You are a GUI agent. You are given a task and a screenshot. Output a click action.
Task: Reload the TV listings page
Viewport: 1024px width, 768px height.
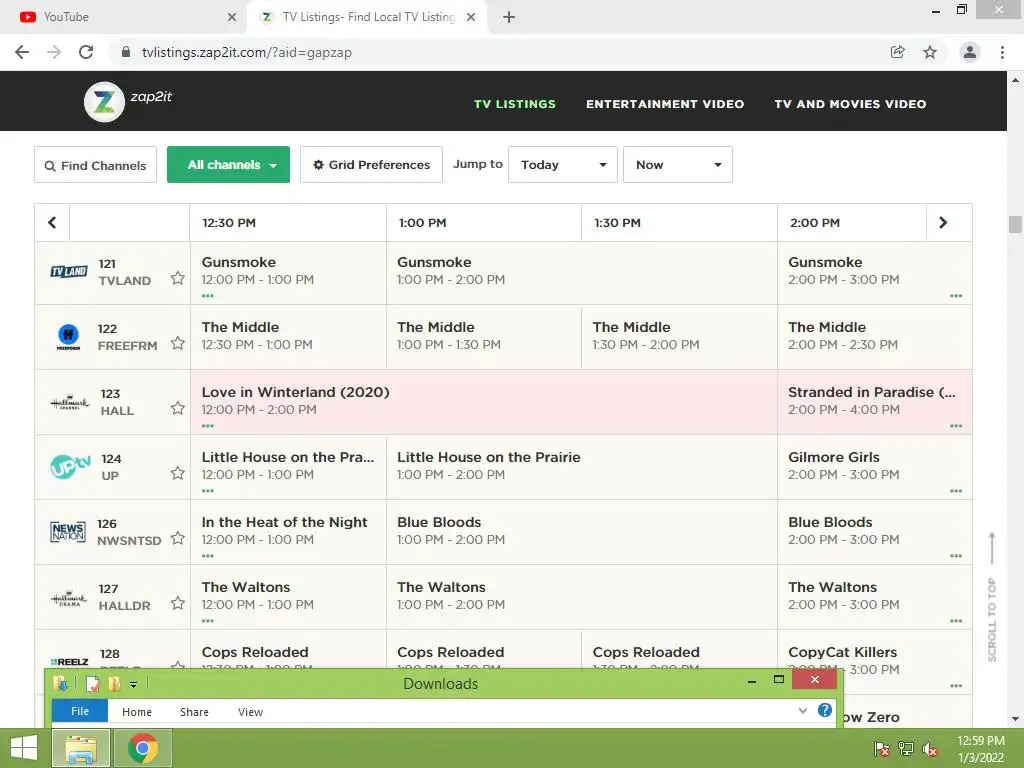[86, 52]
